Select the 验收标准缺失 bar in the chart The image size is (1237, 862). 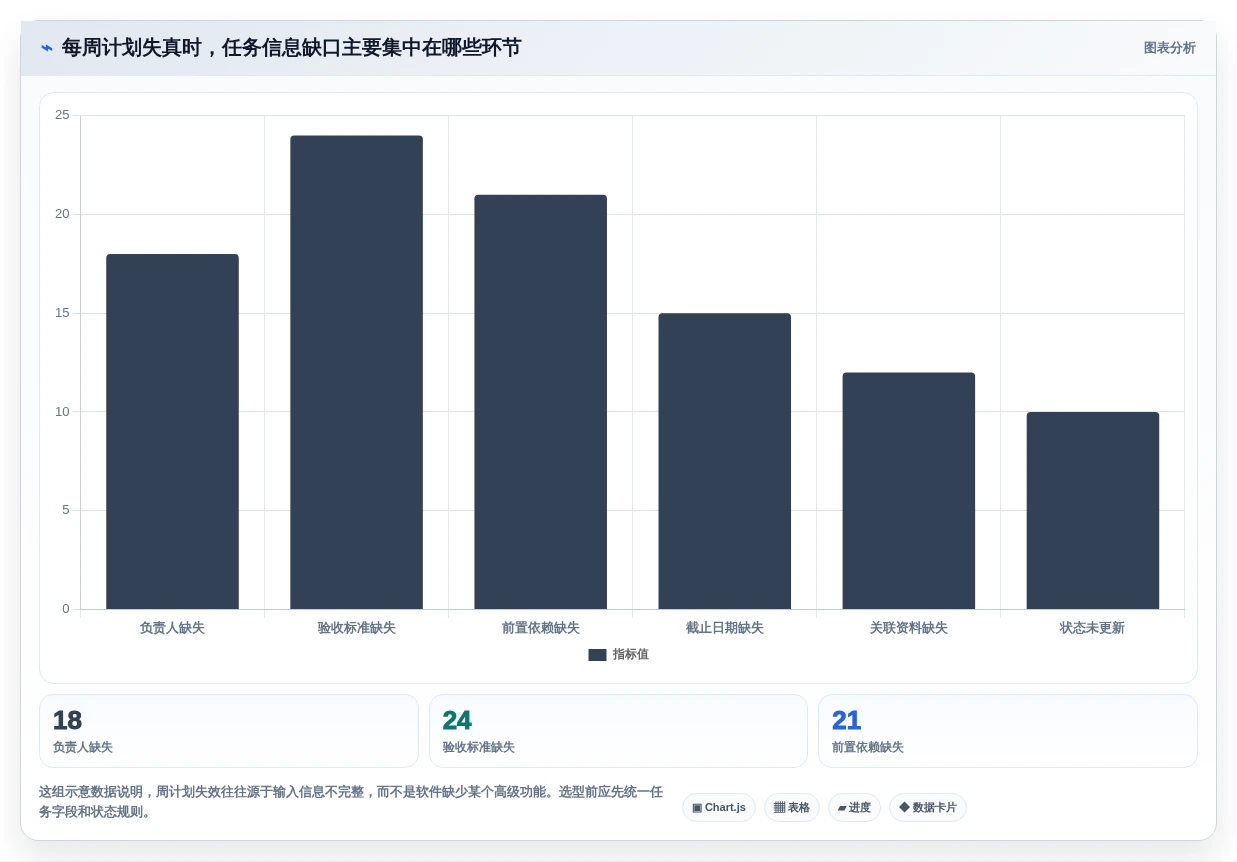point(356,372)
